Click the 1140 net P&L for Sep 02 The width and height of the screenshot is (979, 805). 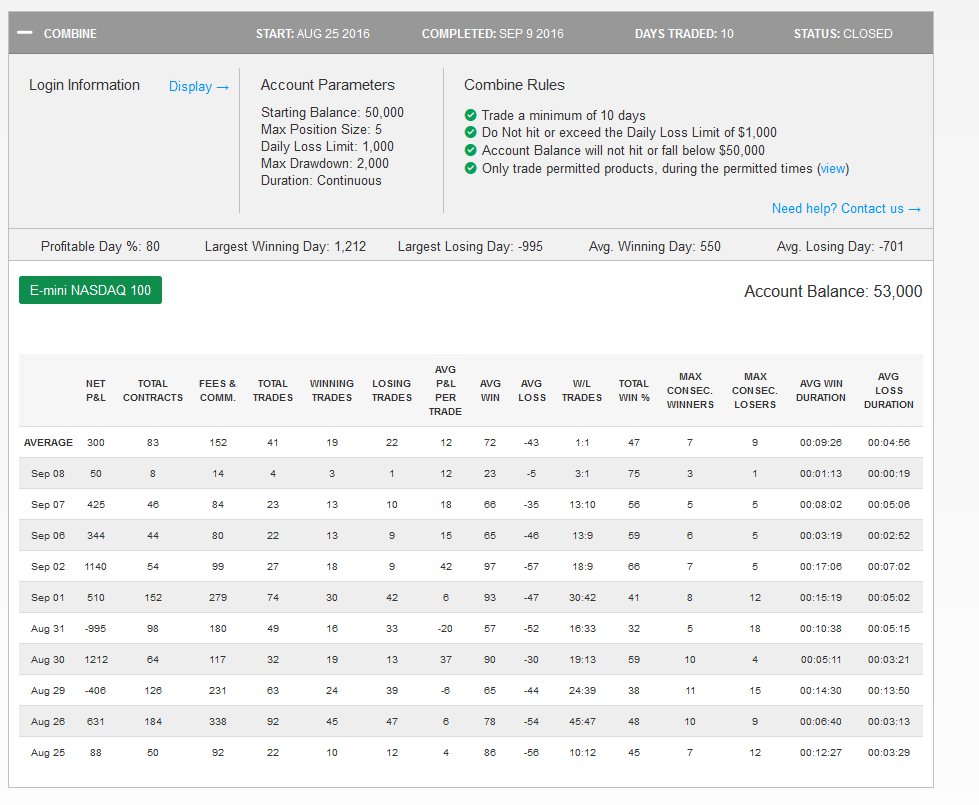pyautogui.click(x=96, y=566)
